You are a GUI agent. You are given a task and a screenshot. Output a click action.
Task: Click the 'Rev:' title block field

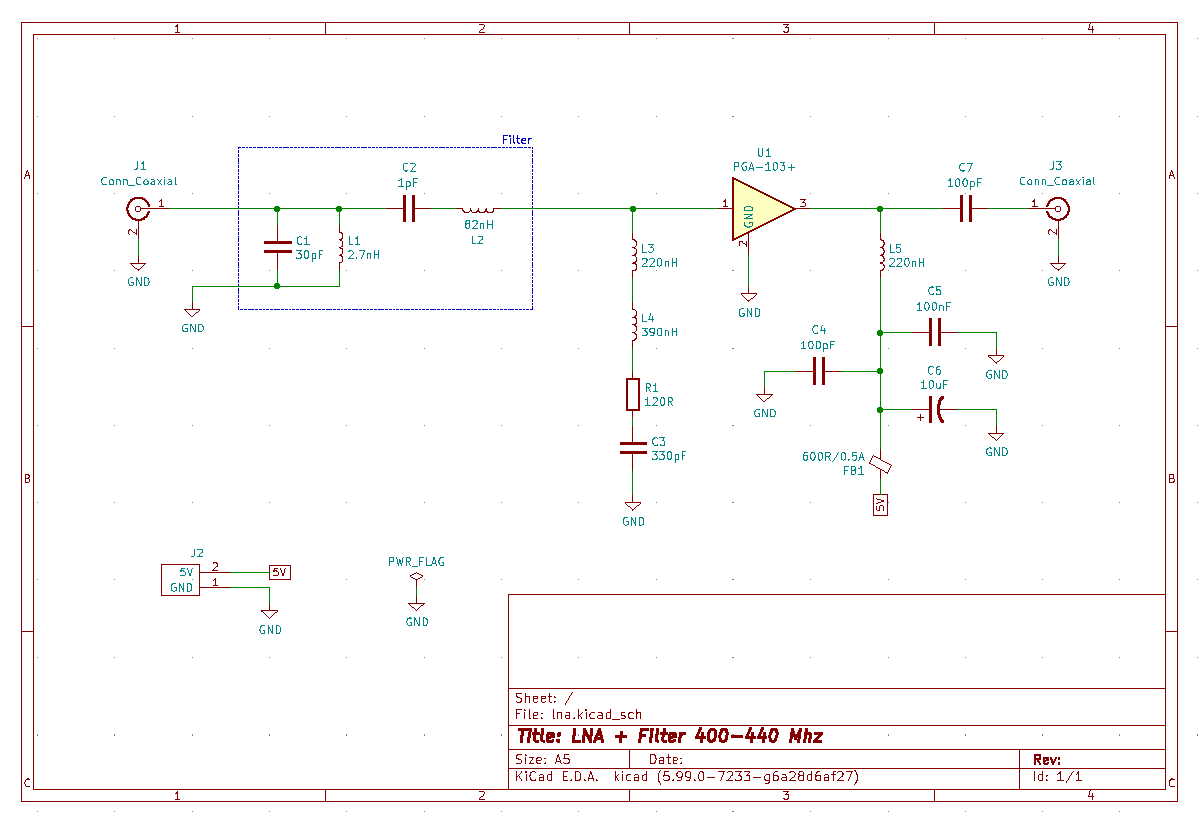[x=1047, y=759]
